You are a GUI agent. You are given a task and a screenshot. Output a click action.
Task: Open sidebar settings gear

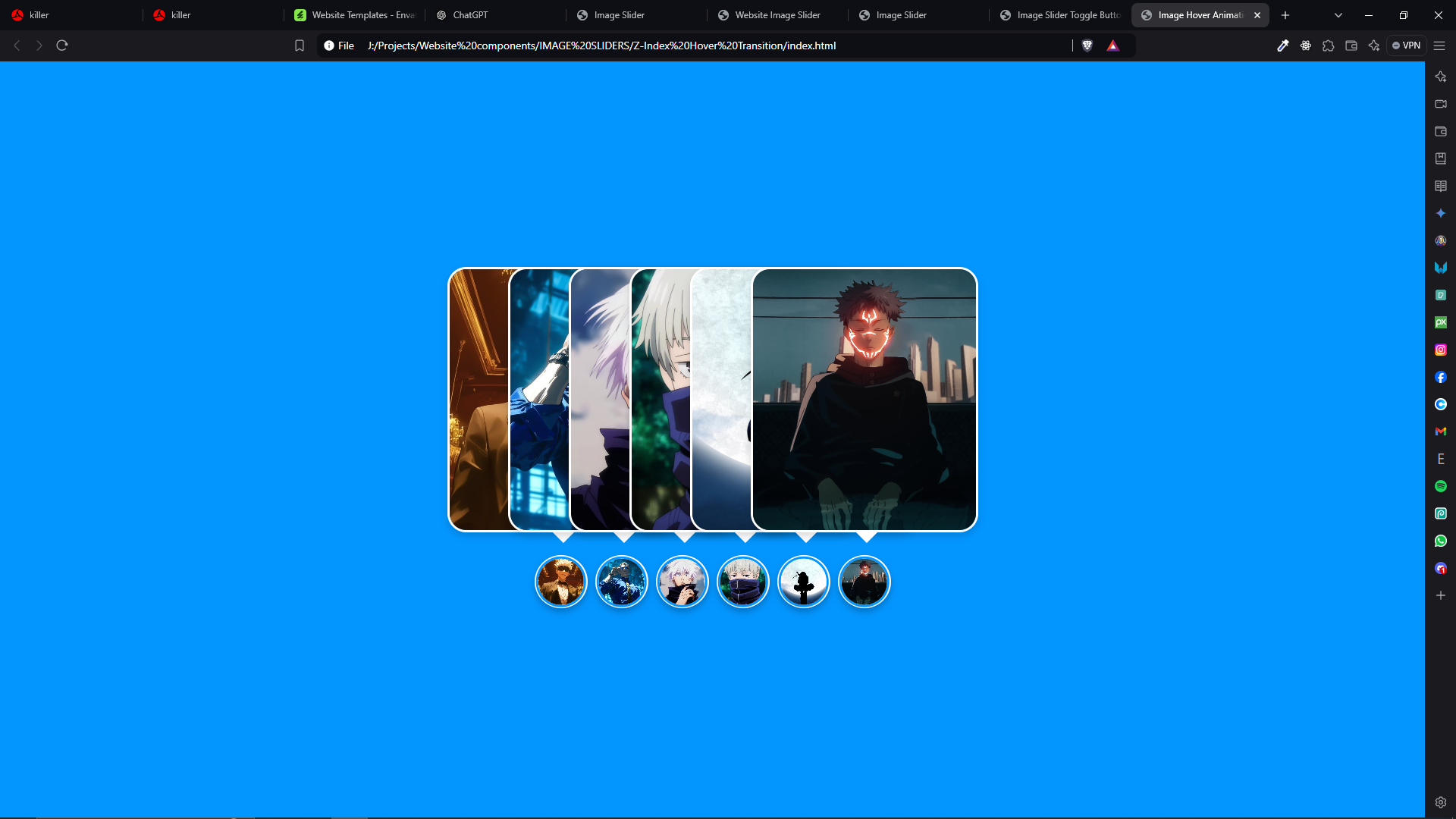(1441, 802)
